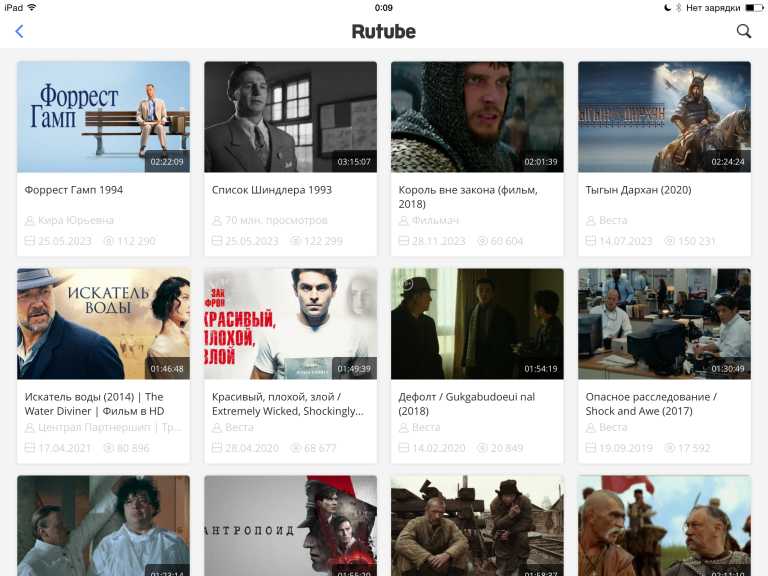Tap views eye icon beside 20 849
Screen dimensions: 768x576
pos(482,448)
